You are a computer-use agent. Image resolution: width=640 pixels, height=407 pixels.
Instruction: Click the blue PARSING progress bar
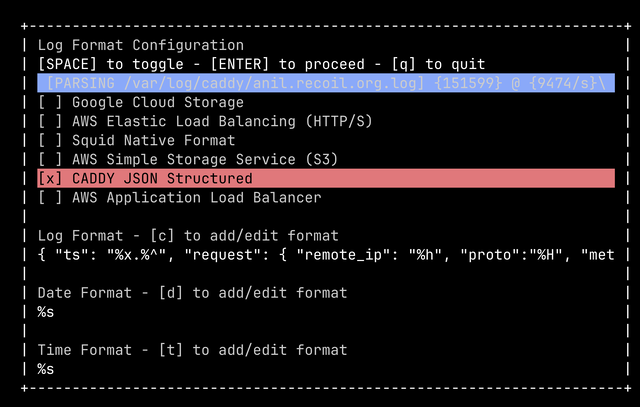pos(325,83)
